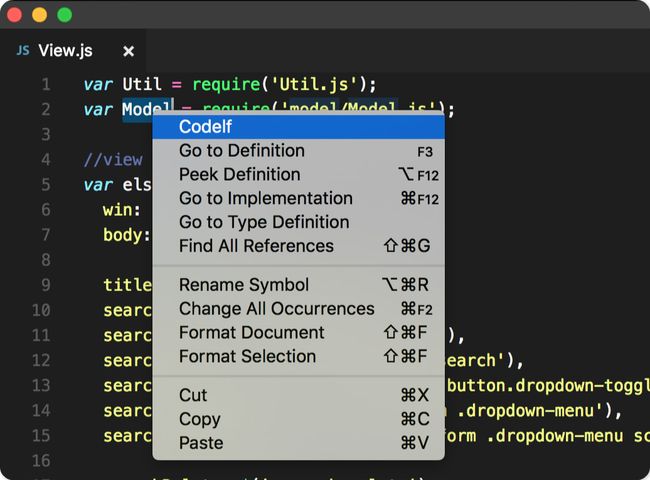Choose Peek Definition
Image resolution: width=650 pixels, height=480 pixels.
tap(298, 175)
